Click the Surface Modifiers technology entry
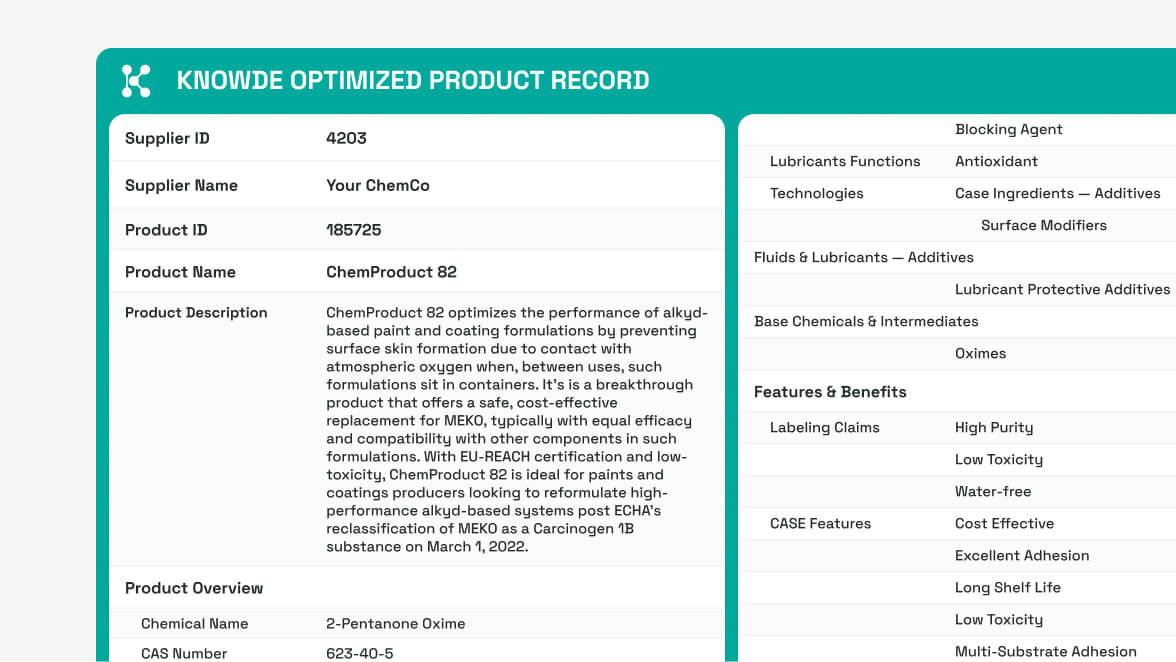 click(1043, 225)
